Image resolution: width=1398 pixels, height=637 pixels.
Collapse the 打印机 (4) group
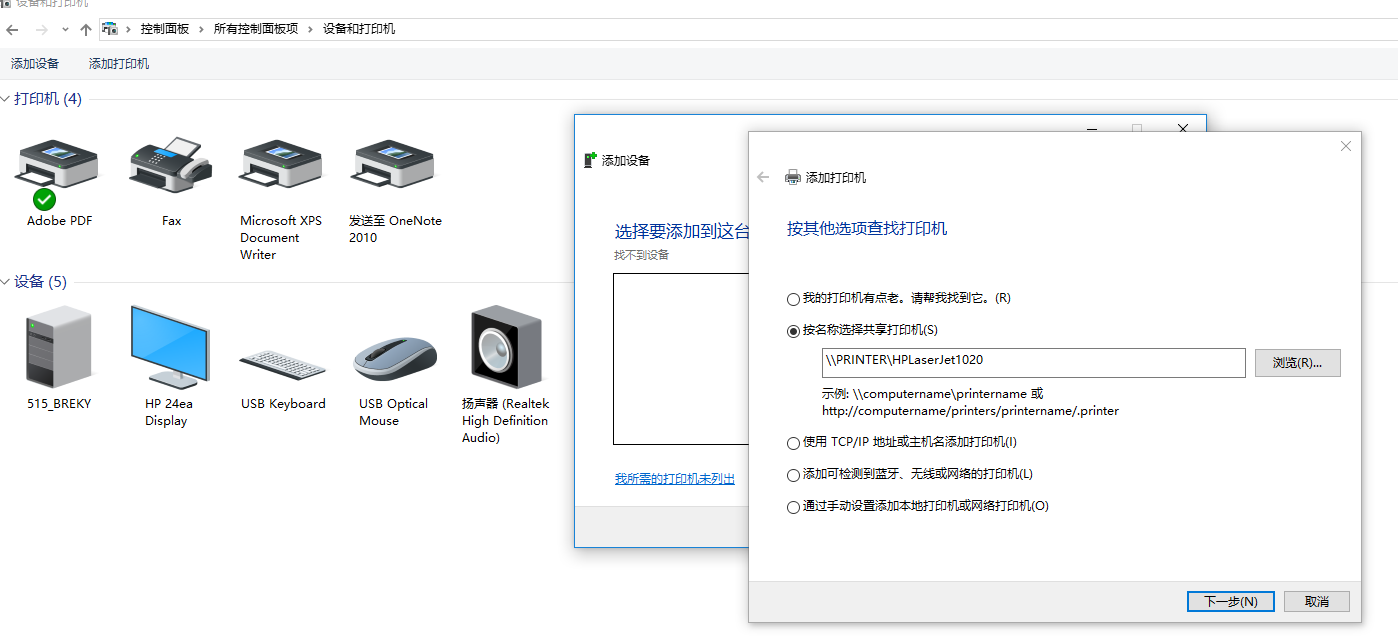click(x=6, y=99)
